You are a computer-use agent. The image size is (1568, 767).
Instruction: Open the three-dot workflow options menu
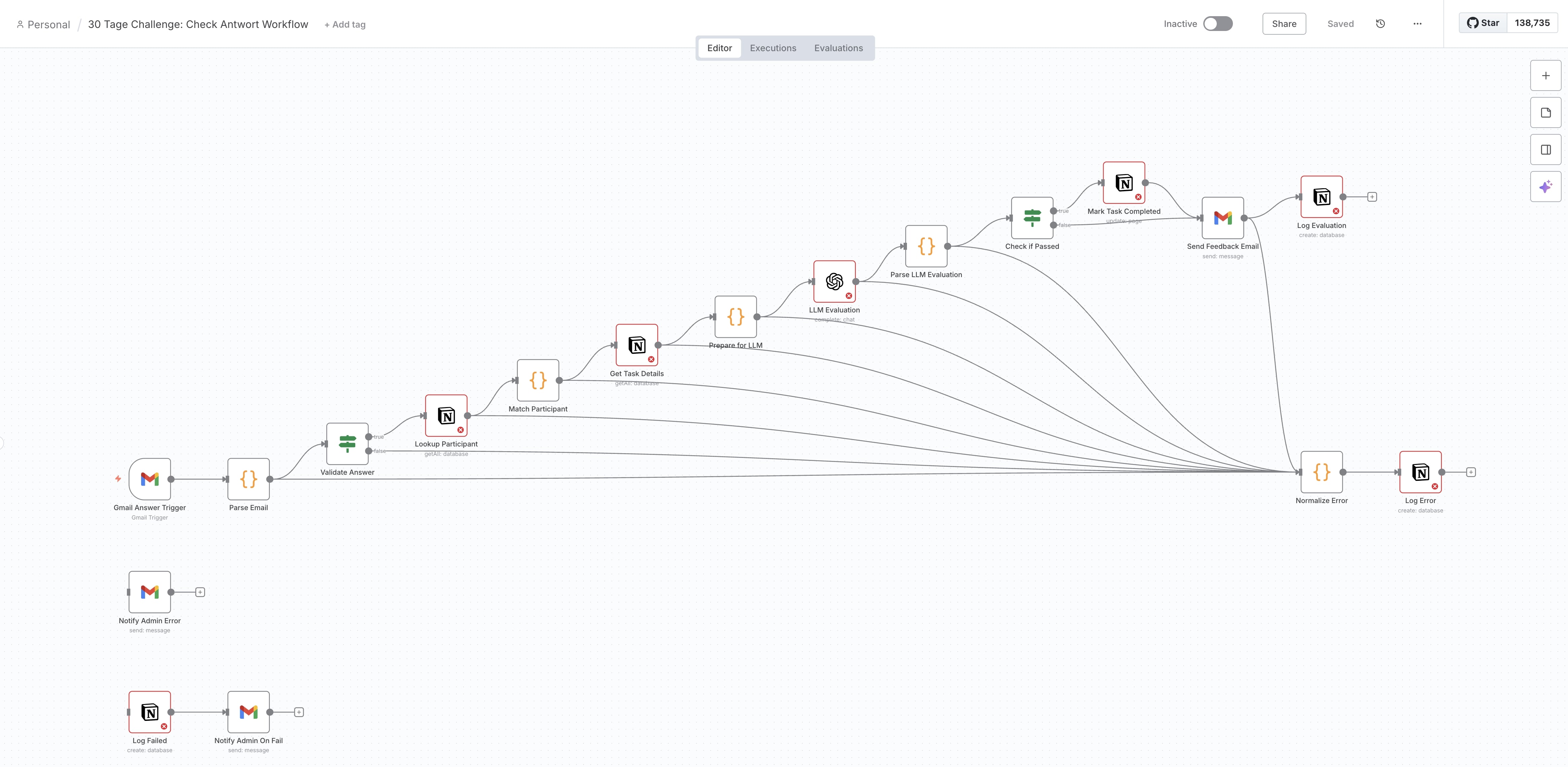(1417, 24)
